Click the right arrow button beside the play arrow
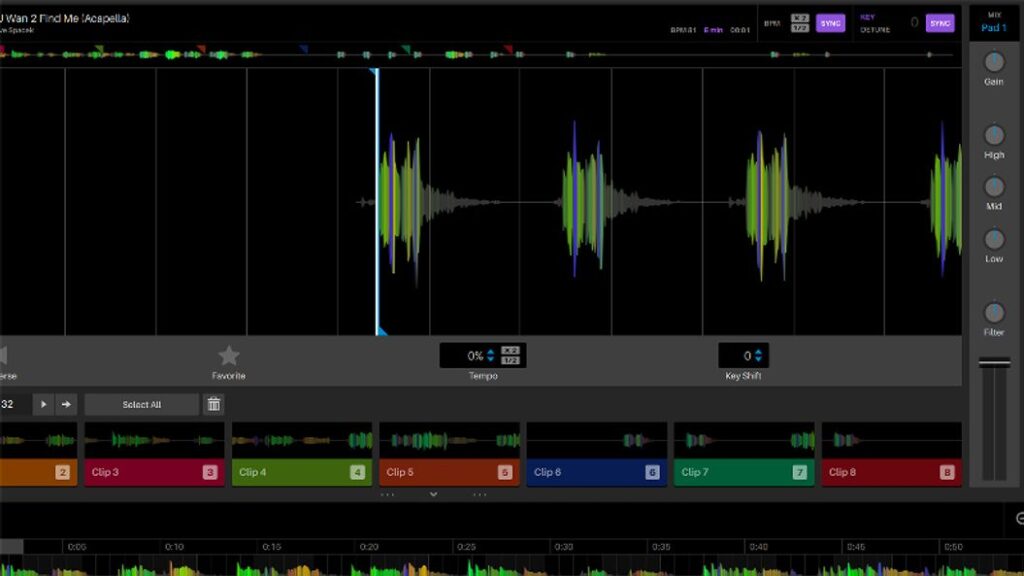The width and height of the screenshot is (1024, 576). click(x=66, y=404)
